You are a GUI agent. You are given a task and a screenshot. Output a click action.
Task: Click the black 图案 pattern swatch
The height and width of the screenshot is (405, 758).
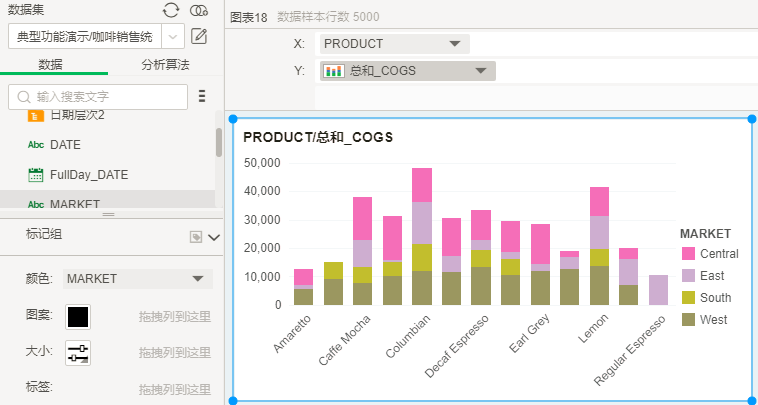[x=78, y=317]
